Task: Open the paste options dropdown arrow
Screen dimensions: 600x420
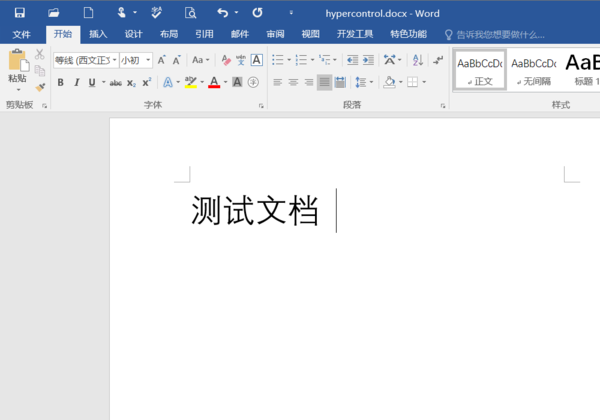Action: coord(18,90)
